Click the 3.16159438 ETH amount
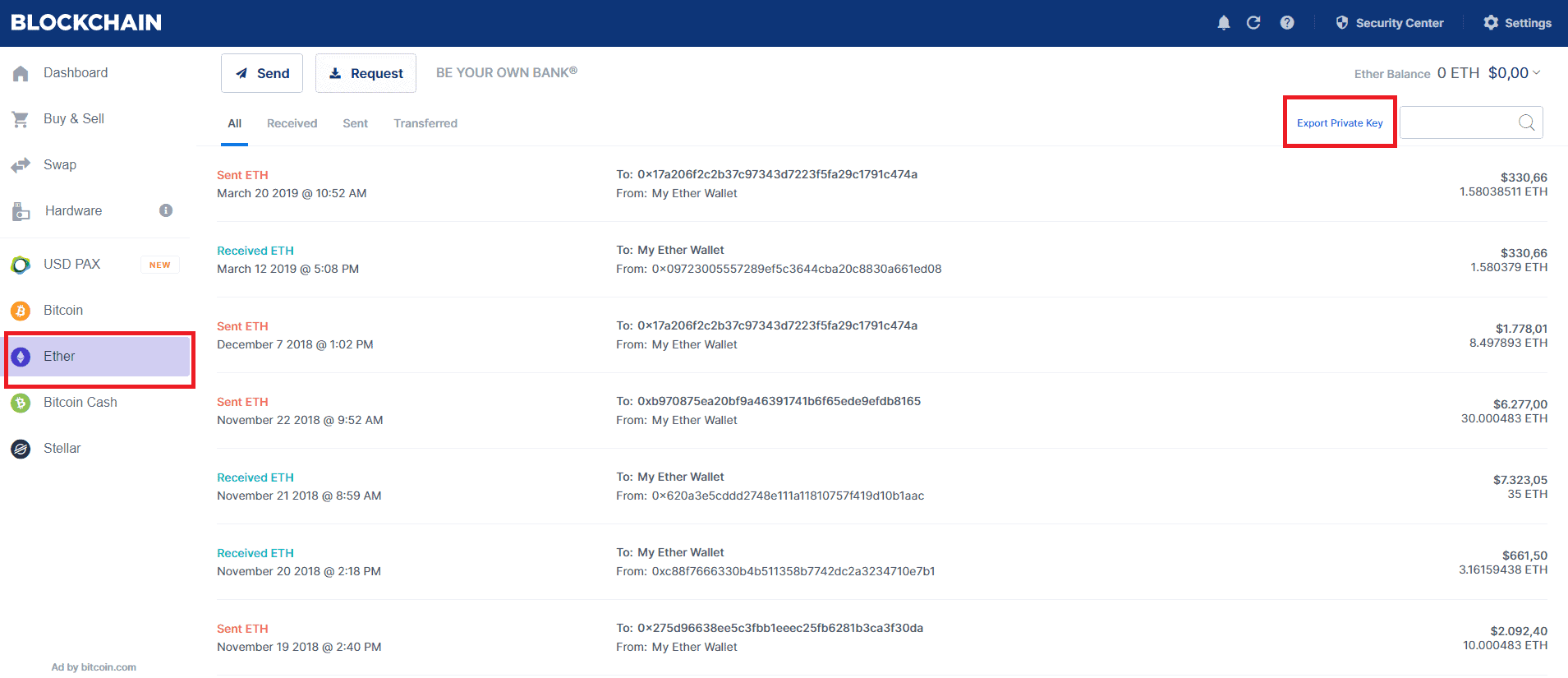The height and width of the screenshot is (678, 1568). [1503, 570]
